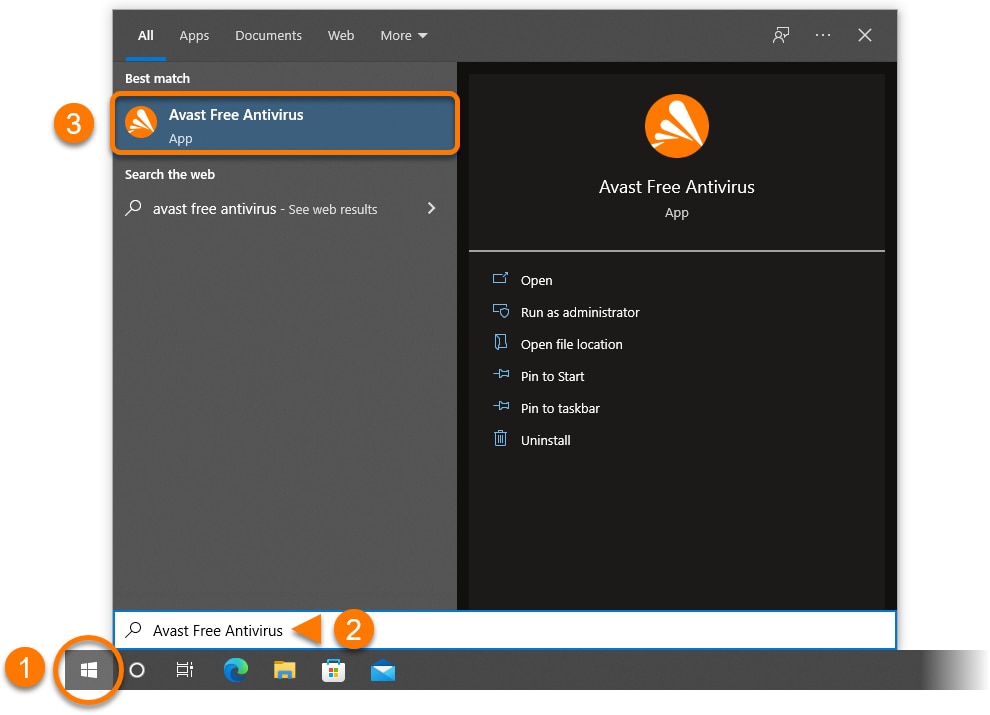The width and height of the screenshot is (990, 715).
Task: Open Cortana circle icon on taskbar
Action: [x=137, y=670]
